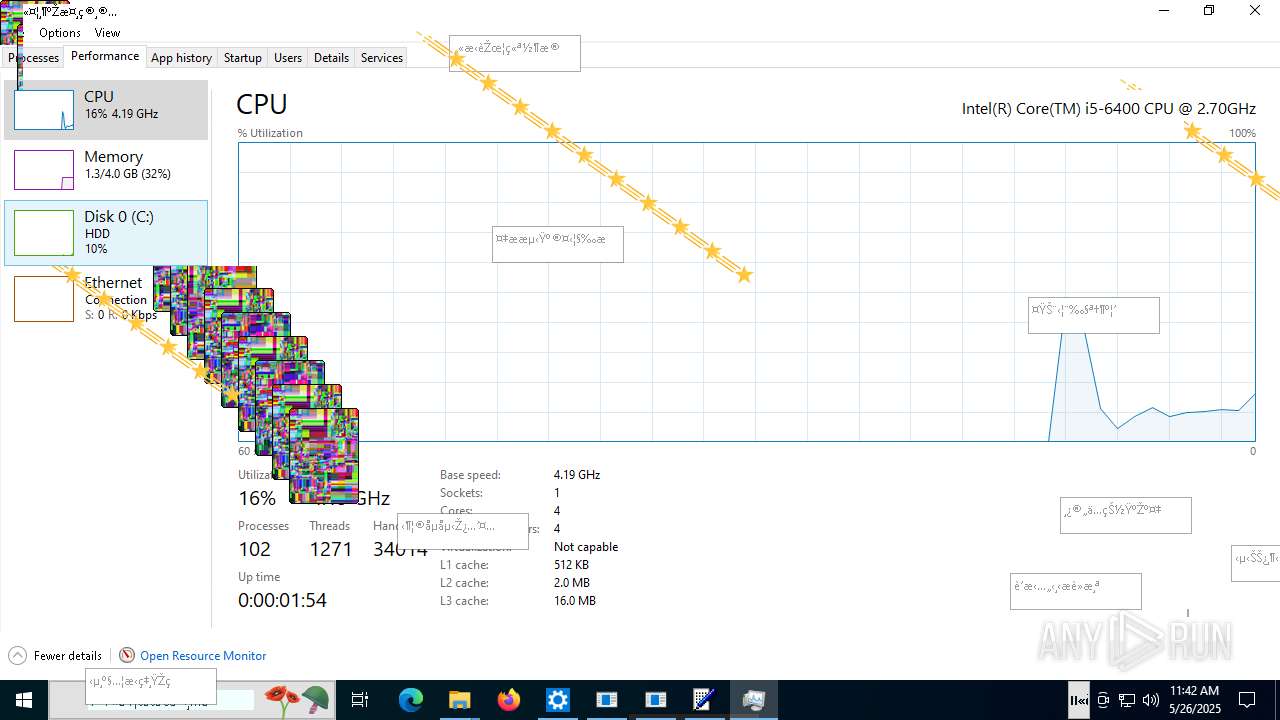Click the Up time value 0:00:01:54

pyautogui.click(x=282, y=600)
